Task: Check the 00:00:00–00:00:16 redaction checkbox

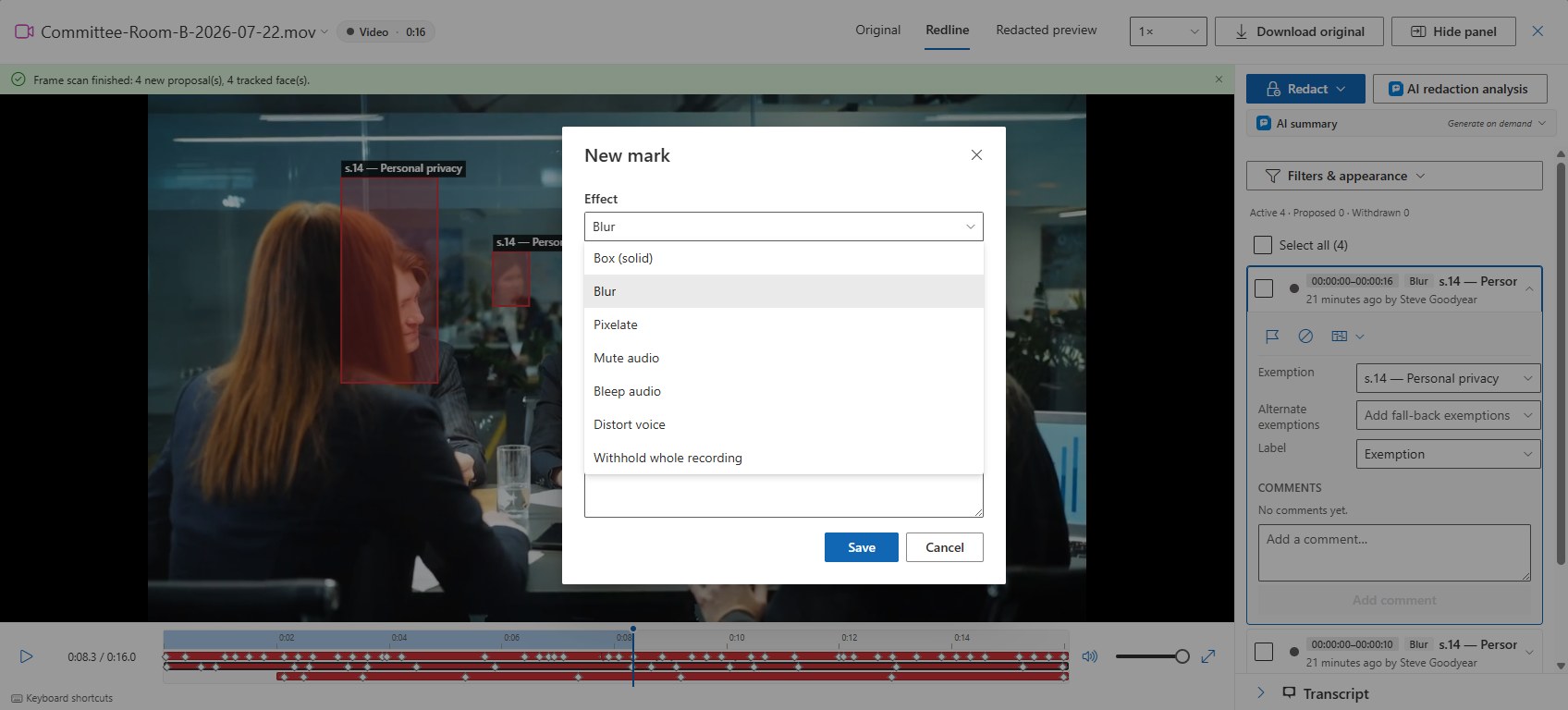Action: [x=1264, y=288]
